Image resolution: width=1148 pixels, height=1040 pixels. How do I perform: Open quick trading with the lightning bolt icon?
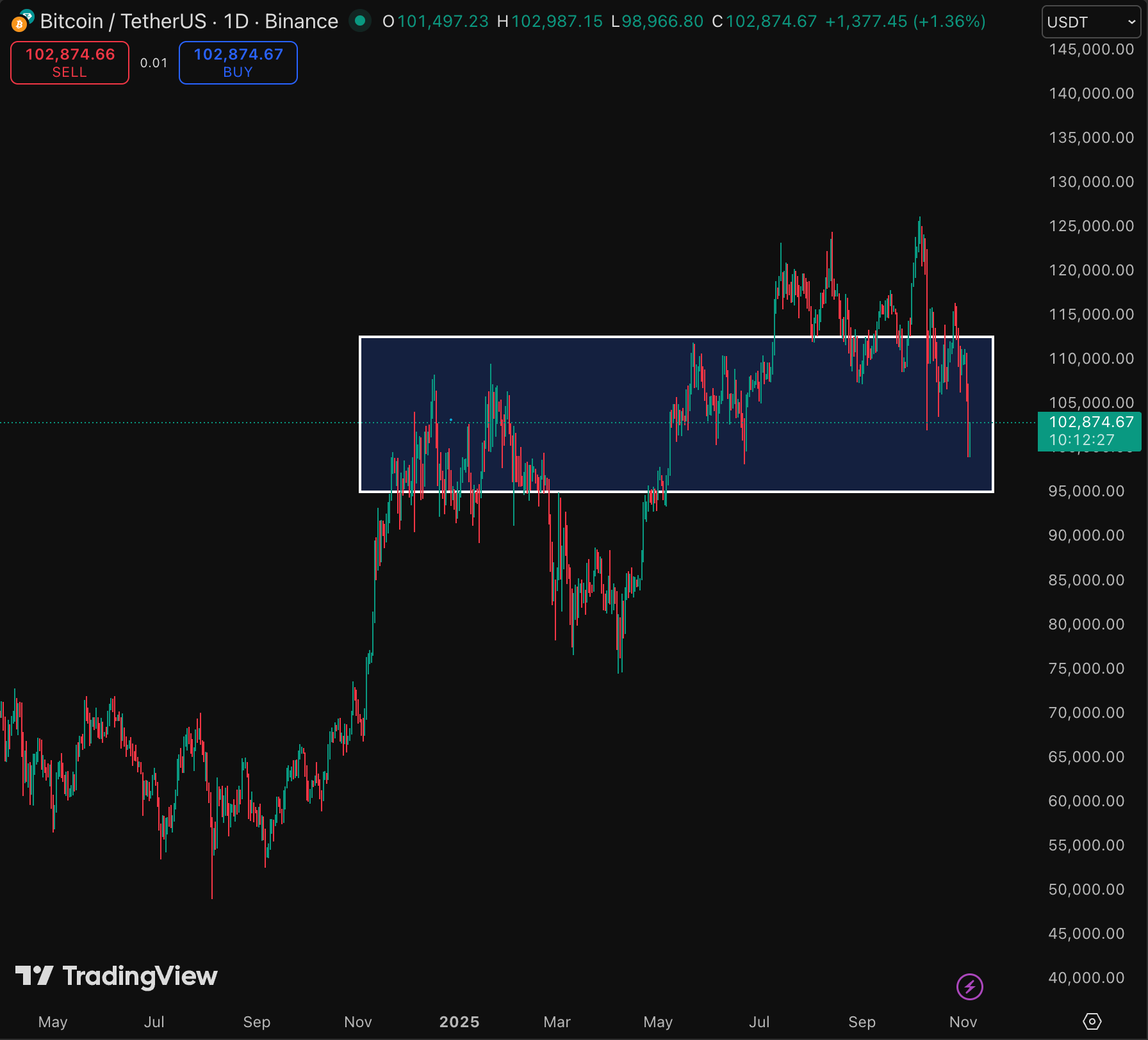pos(969,986)
